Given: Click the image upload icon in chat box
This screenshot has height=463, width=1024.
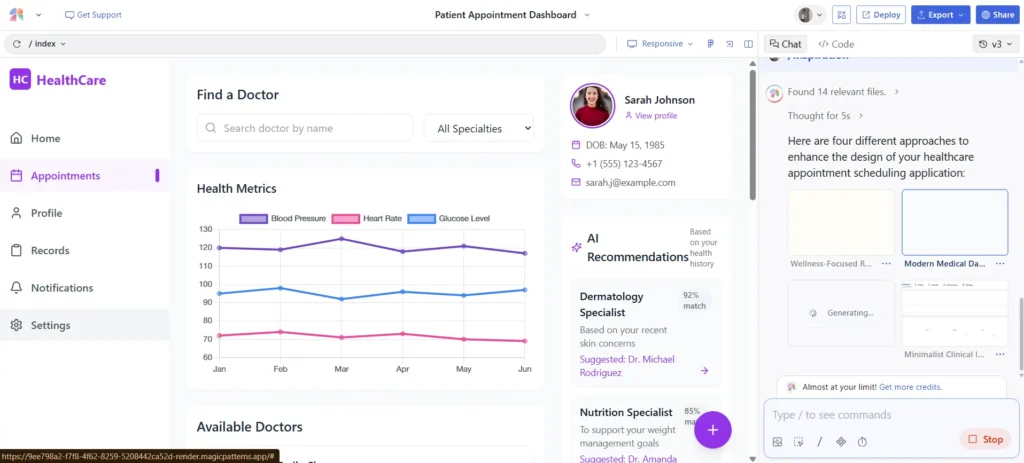Looking at the screenshot, I should (777, 441).
